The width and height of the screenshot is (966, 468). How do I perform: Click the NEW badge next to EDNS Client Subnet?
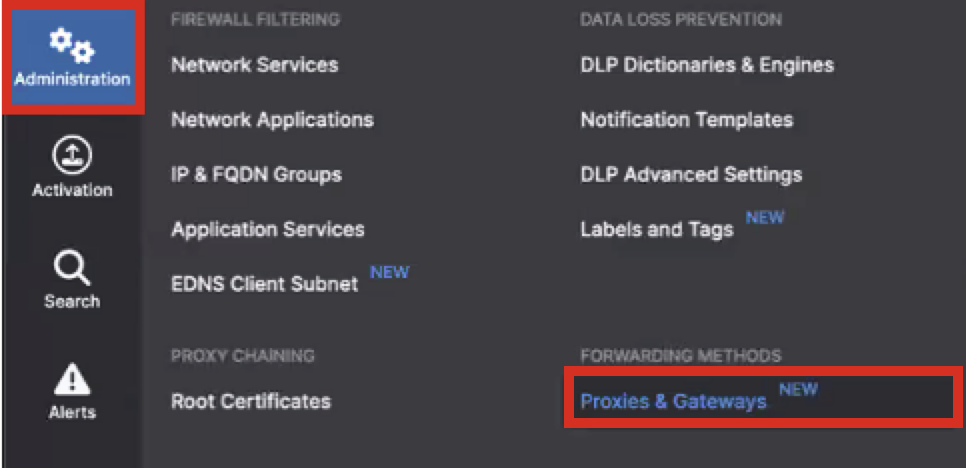click(x=389, y=272)
